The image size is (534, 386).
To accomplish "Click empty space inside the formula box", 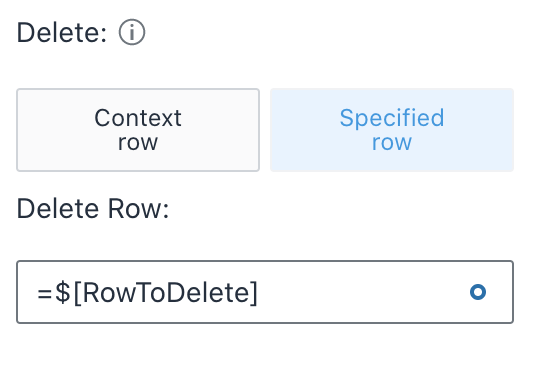I will click(361, 292).
